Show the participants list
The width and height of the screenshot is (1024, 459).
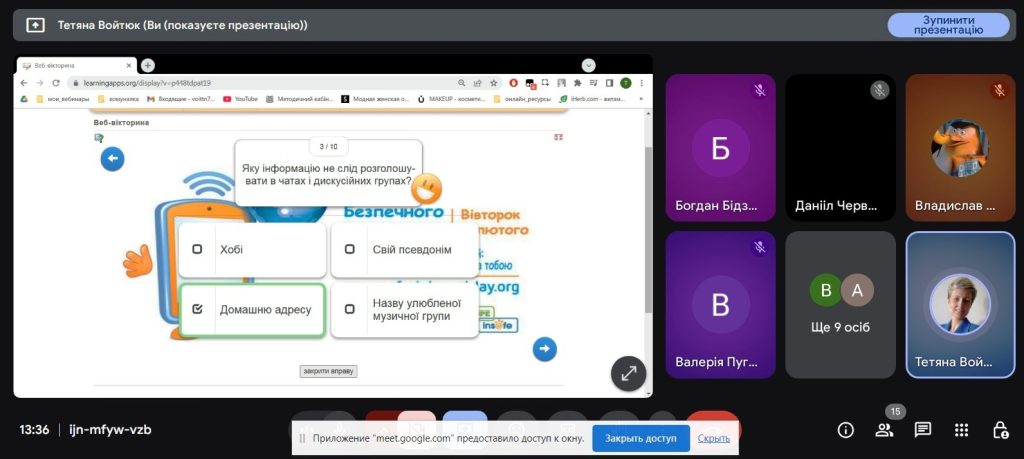click(x=884, y=430)
